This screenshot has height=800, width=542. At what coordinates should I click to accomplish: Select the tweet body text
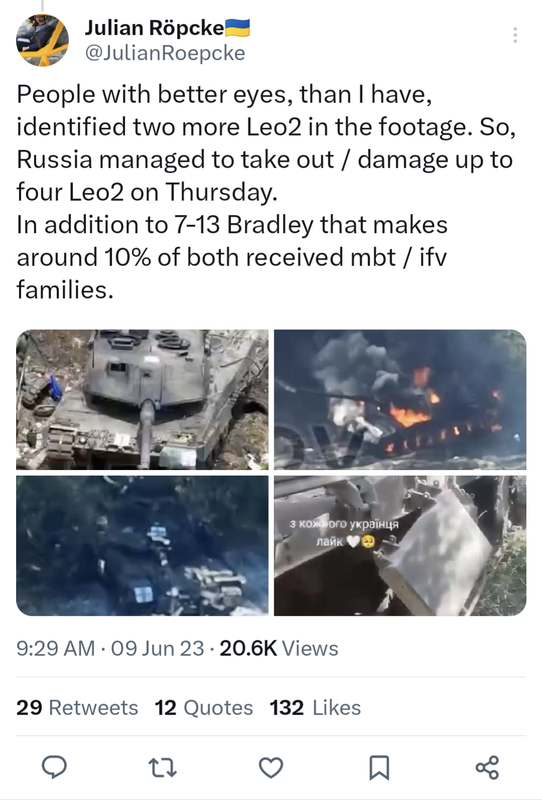pos(266,192)
